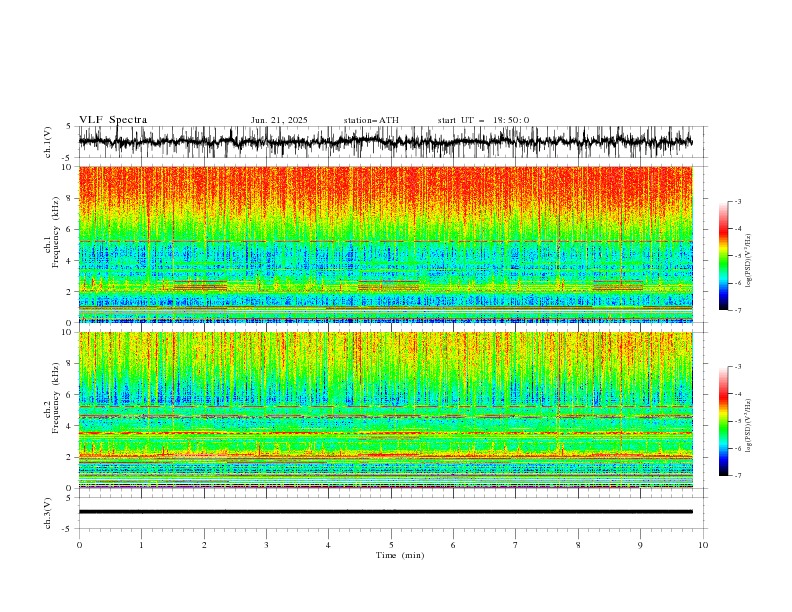Click the "VLF Spectra" plot title
Screen dimensions: 792x612
(113, 120)
